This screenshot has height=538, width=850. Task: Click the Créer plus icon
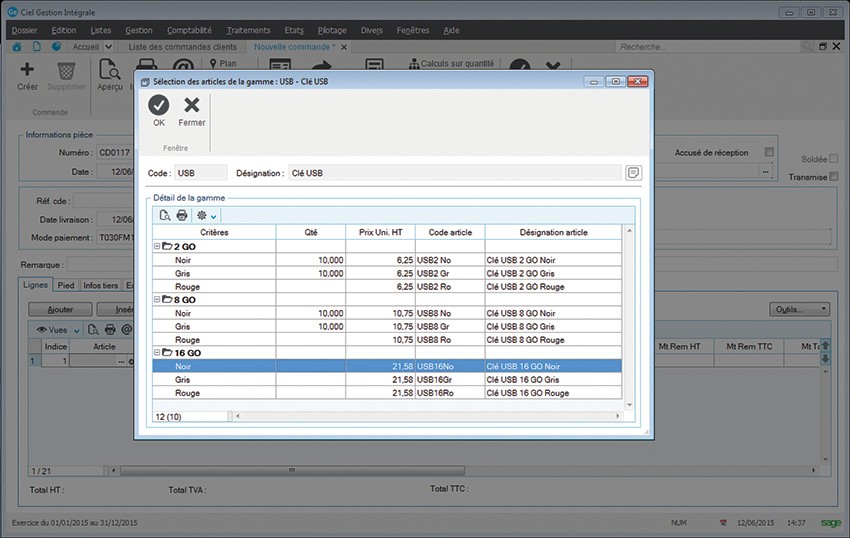tap(27, 70)
